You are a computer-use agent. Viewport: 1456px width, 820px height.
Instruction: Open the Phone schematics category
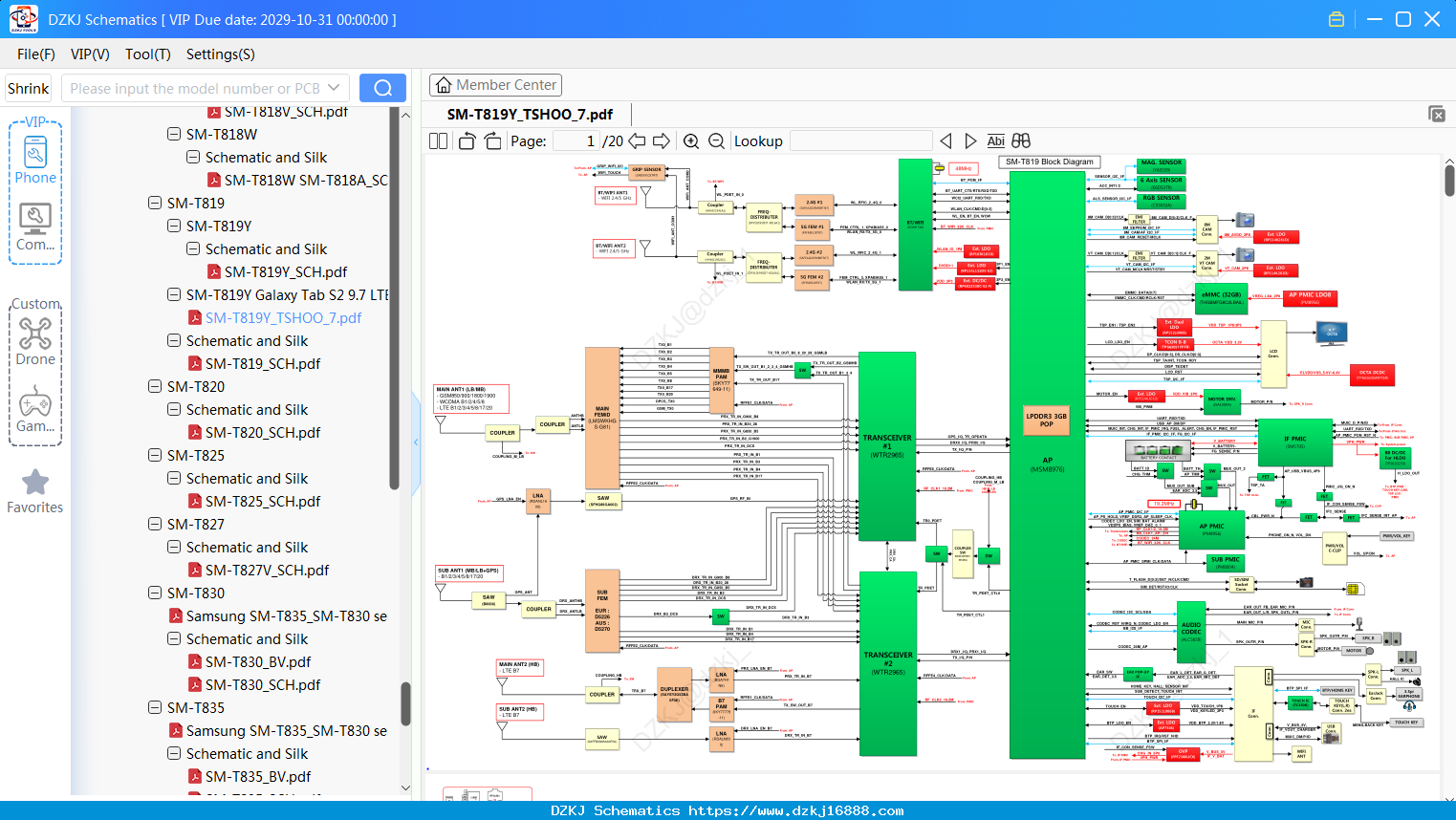35,159
